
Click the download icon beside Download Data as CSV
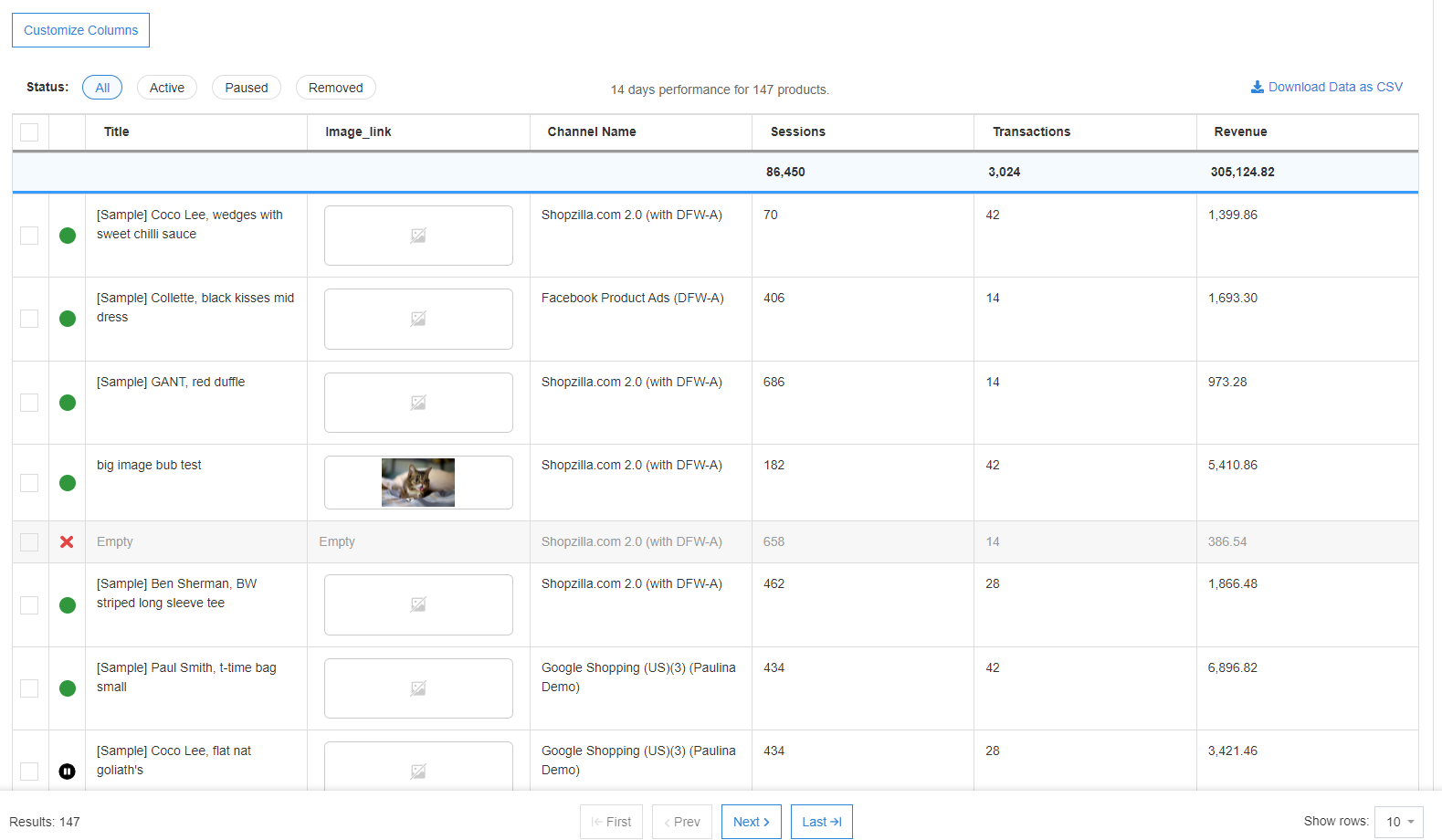pos(1257,87)
